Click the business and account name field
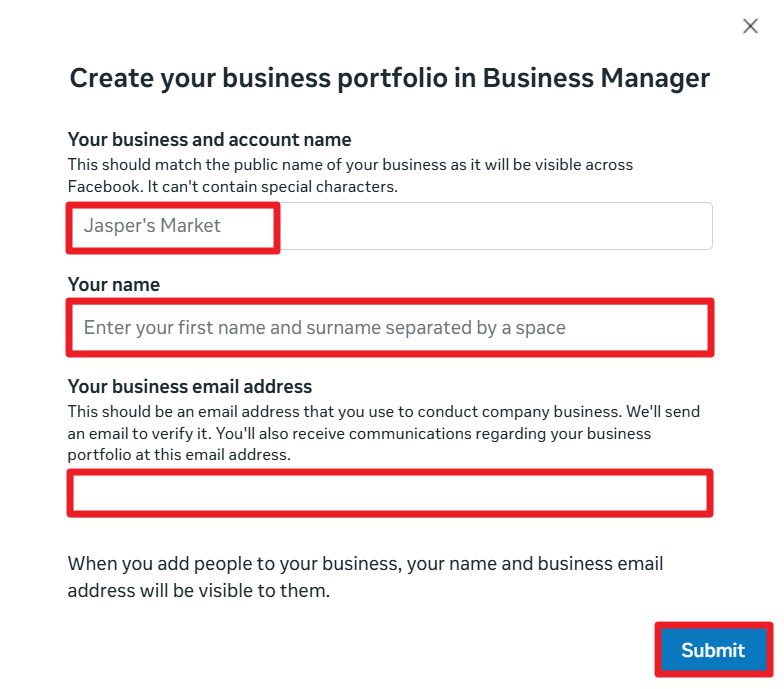Viewport: 784px width, 689px height. pyautogui.click(x=390, y=226)
